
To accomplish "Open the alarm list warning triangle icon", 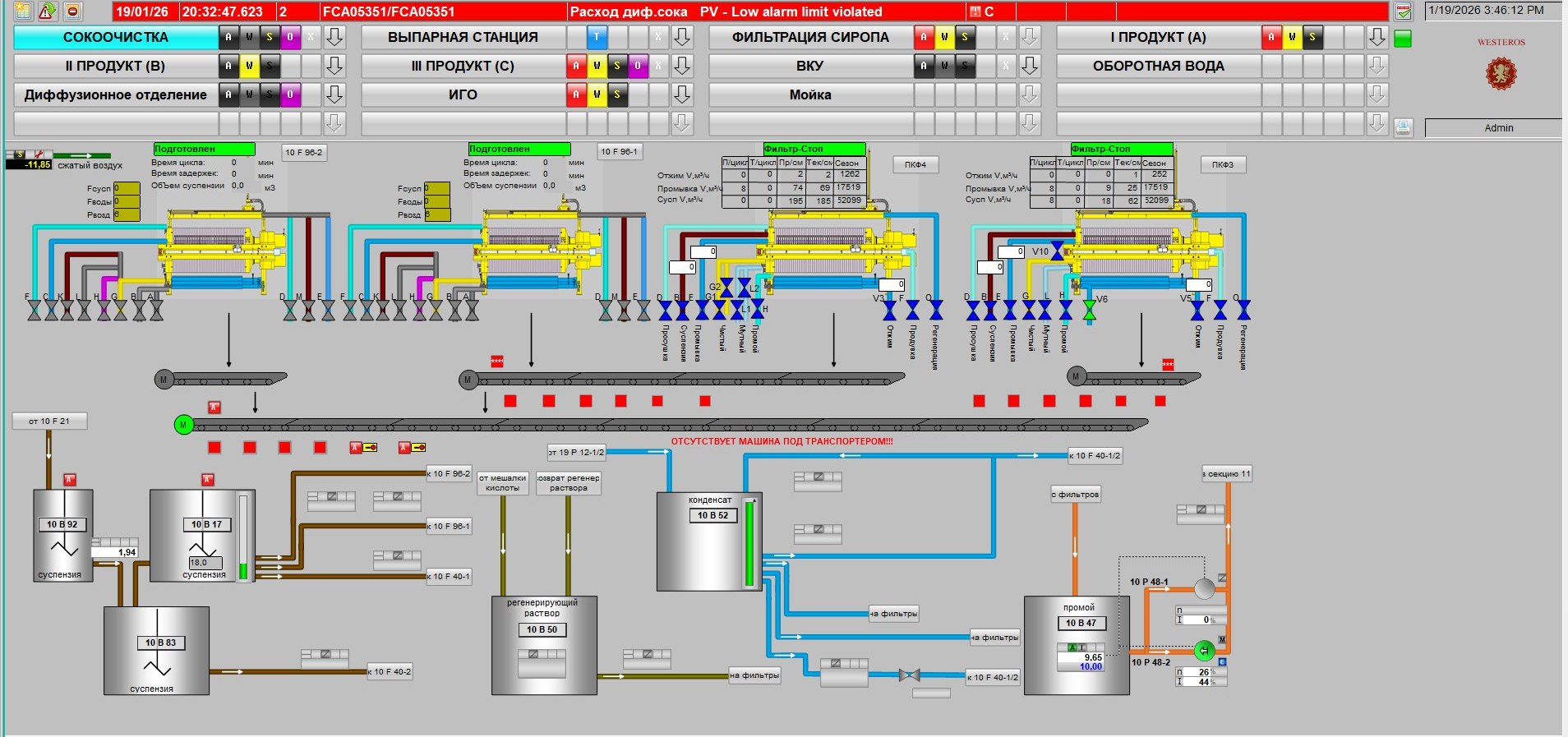I will pyautogui.click(x=47, y=12).
